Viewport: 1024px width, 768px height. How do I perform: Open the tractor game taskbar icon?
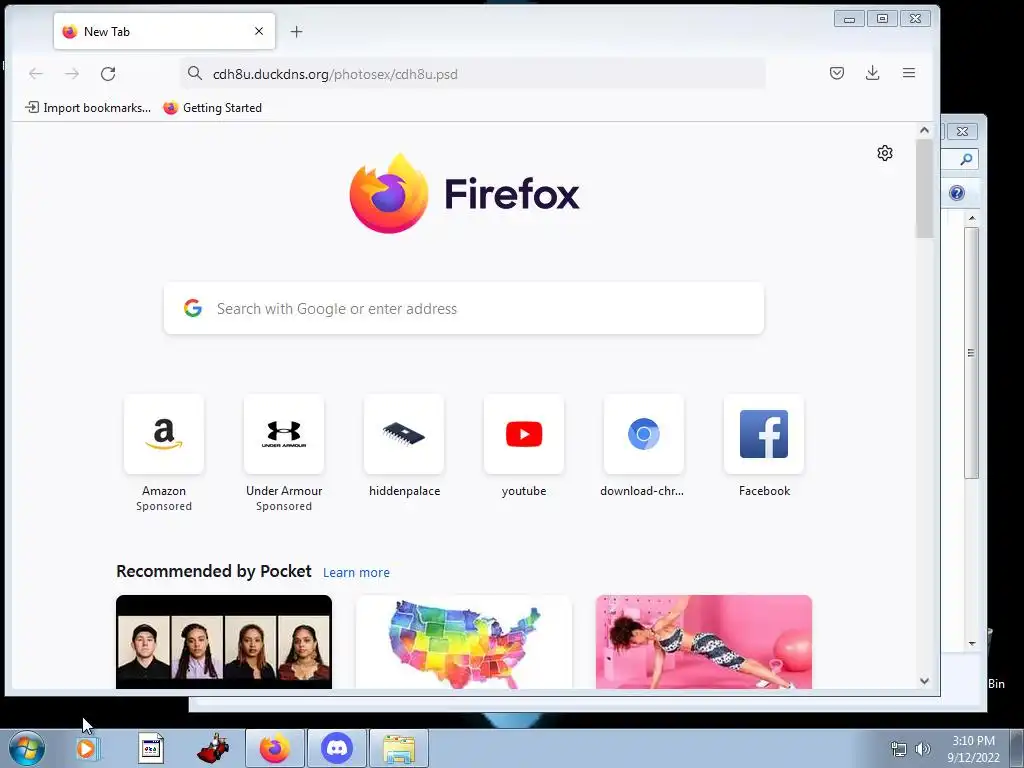(214, 748)
